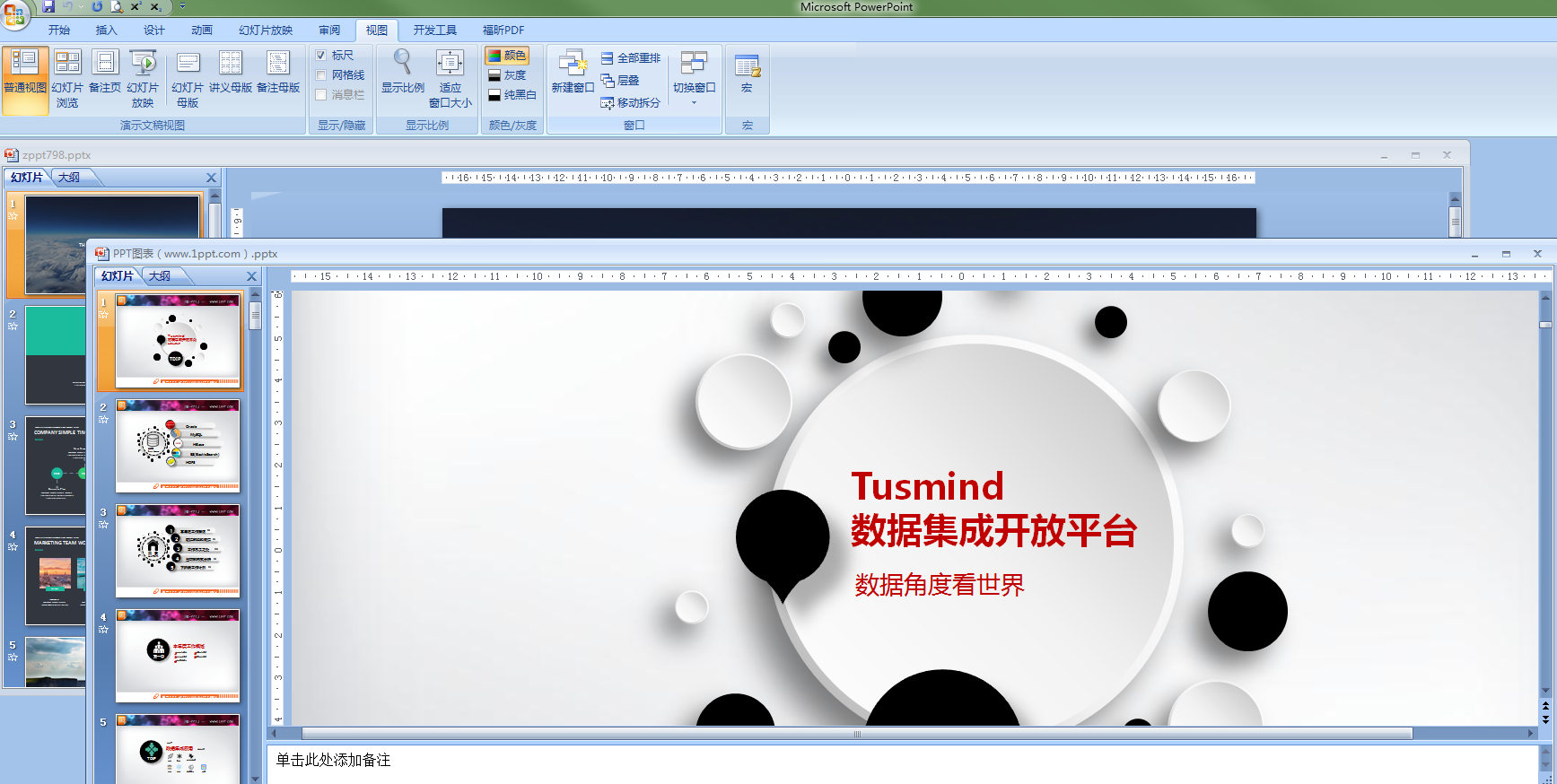Apply superscript x² from quick access toolbar
The height and width of the screenshot is (784, 1557).
[x=136, y=6]
